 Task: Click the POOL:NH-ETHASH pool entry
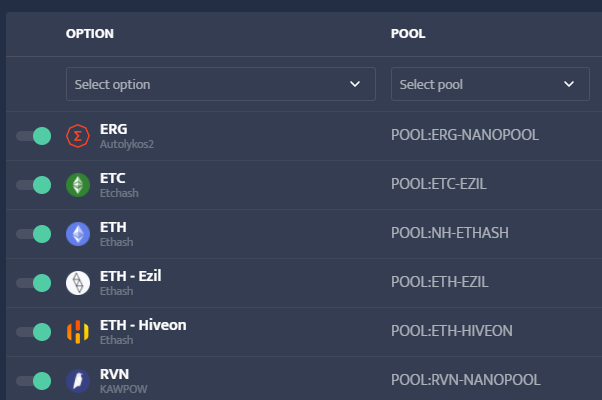(450, 233)
